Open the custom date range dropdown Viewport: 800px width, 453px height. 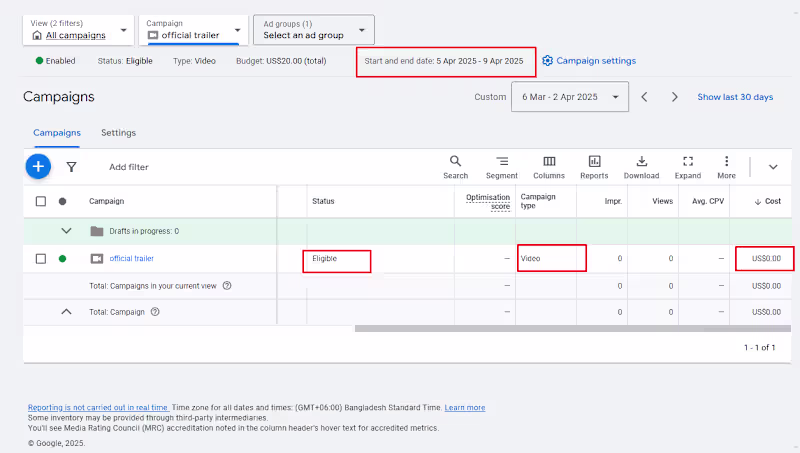[x=569, y=97]
